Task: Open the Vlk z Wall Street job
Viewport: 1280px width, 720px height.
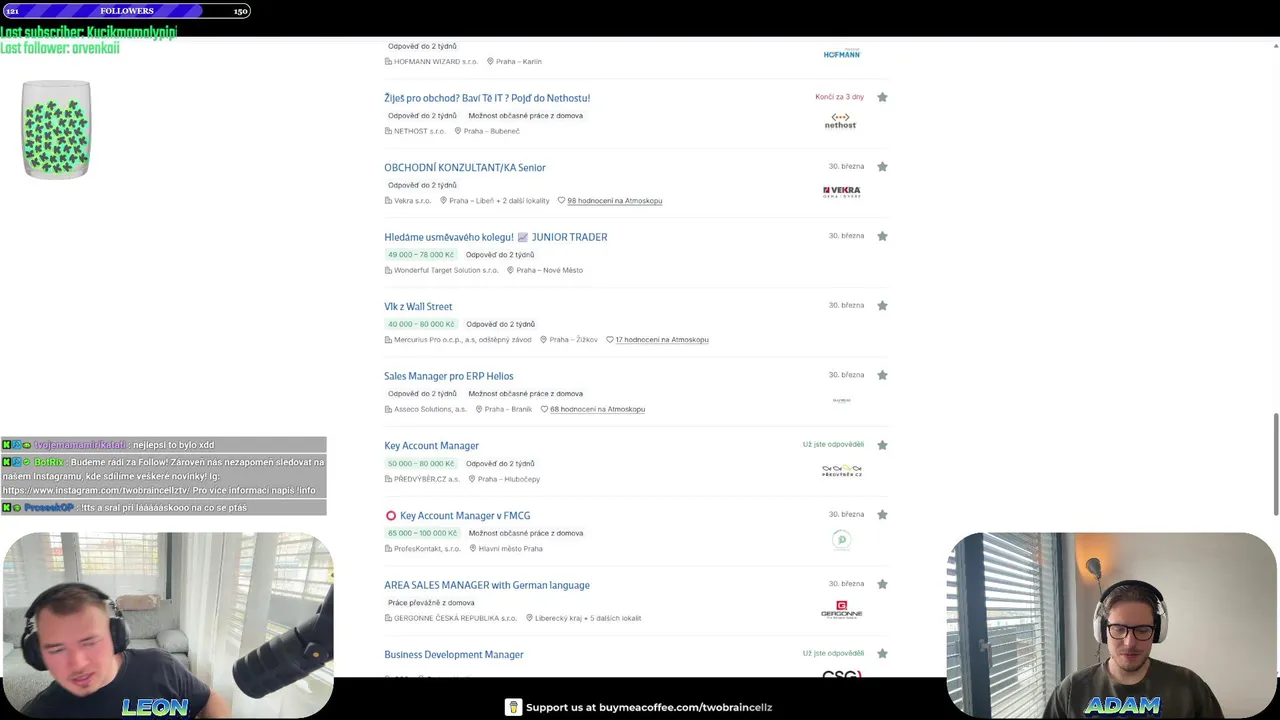Action: tap(418, 307)
